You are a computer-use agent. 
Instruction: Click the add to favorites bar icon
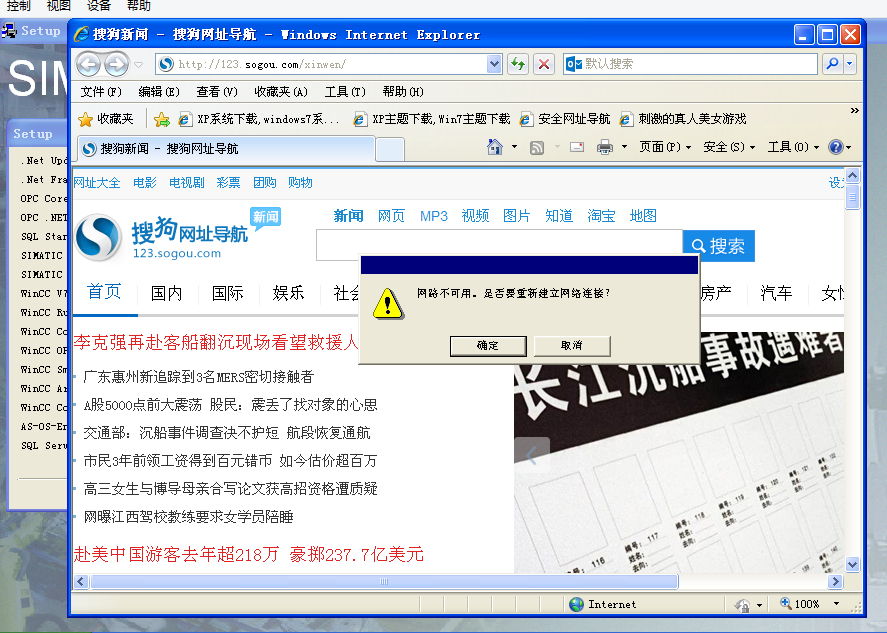coord(162,119)
